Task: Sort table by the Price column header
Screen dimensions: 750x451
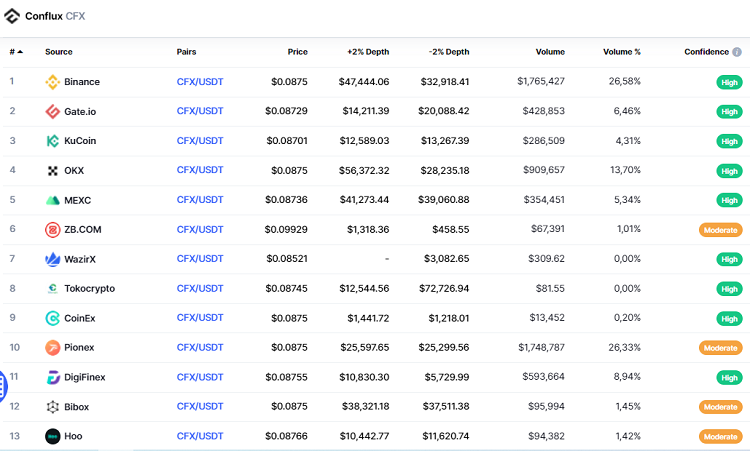Action: (297, 52)
